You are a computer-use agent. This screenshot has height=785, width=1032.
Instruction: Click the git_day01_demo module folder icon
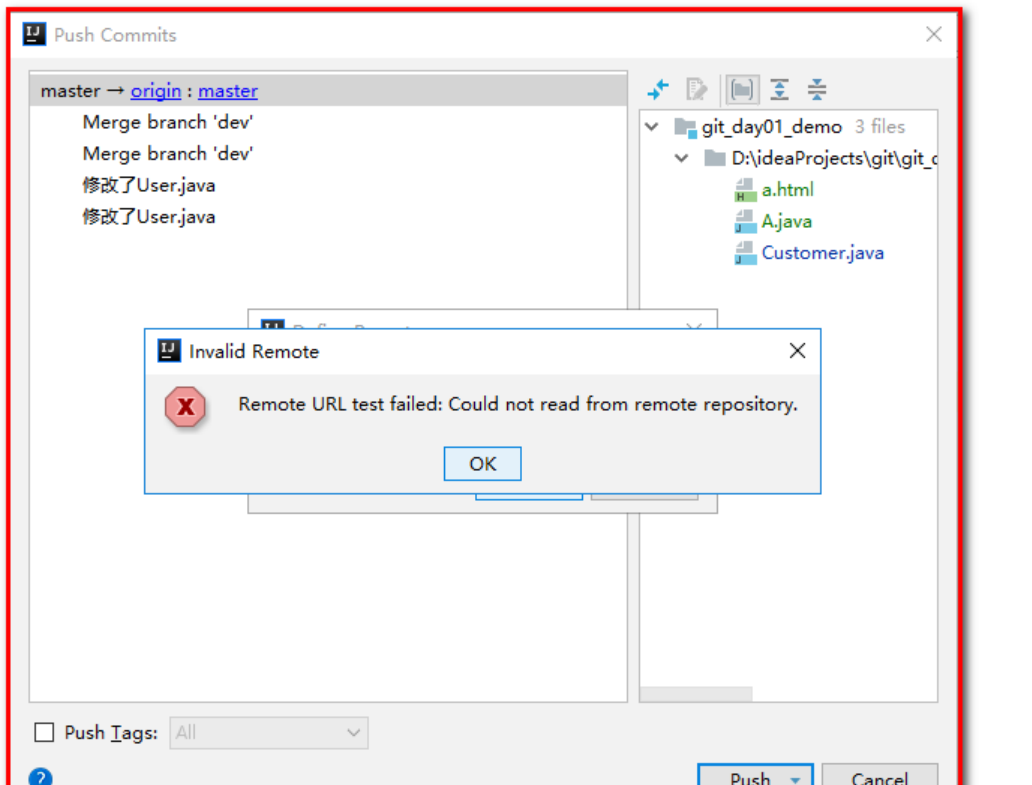point(685,127)
